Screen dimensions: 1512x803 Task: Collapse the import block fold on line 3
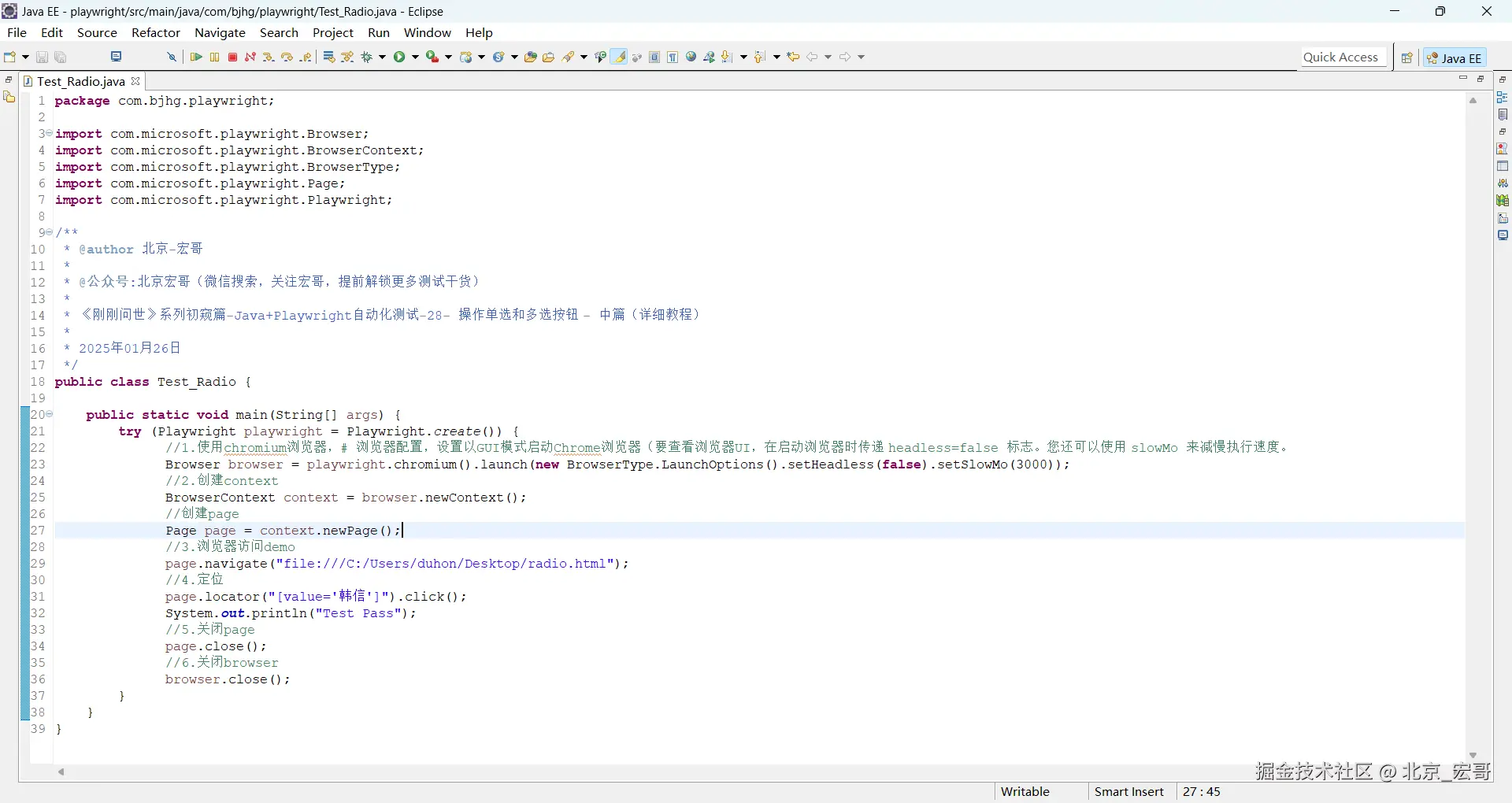pos(50,133)
